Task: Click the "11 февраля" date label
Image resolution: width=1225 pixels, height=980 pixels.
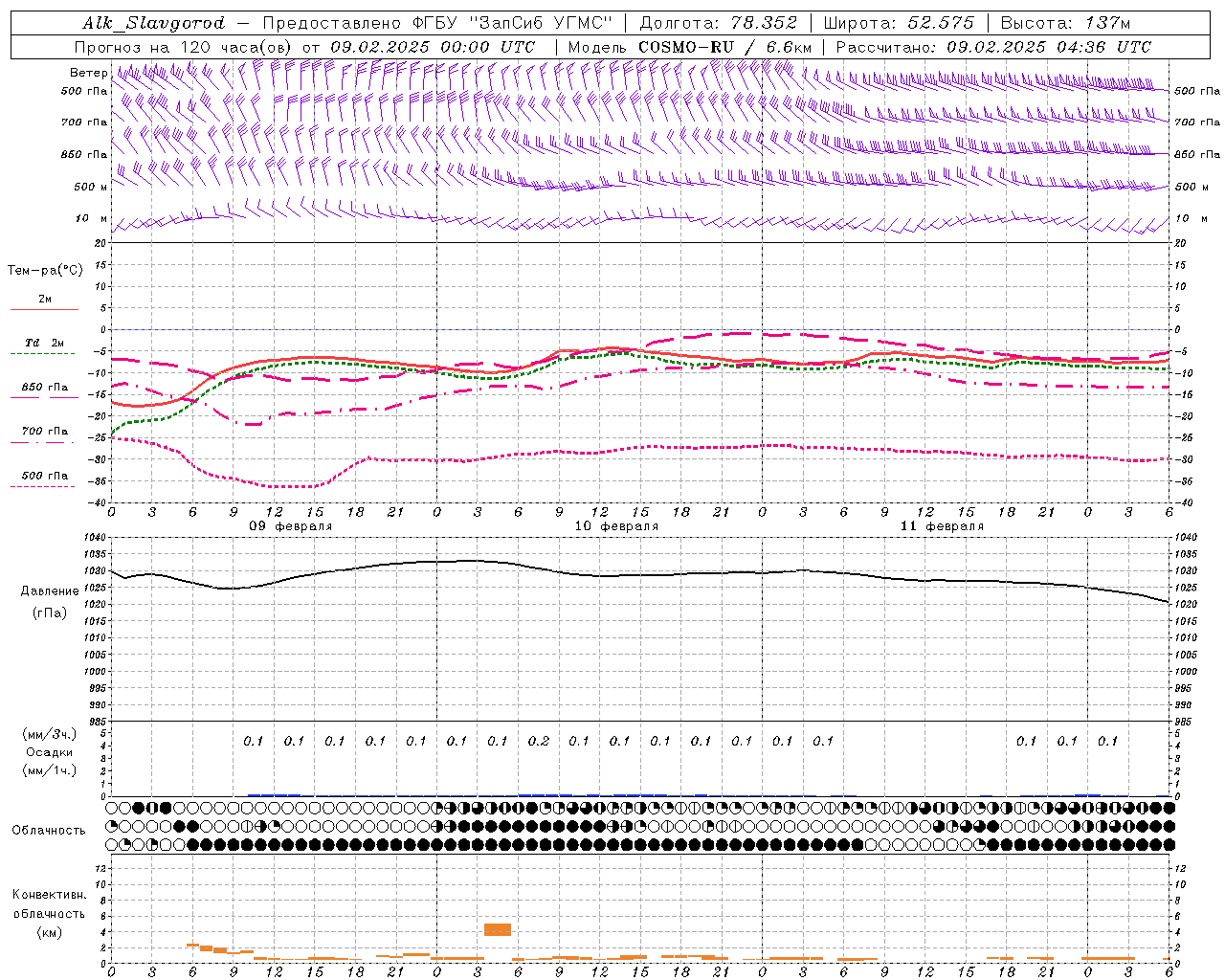Action: 942,526
